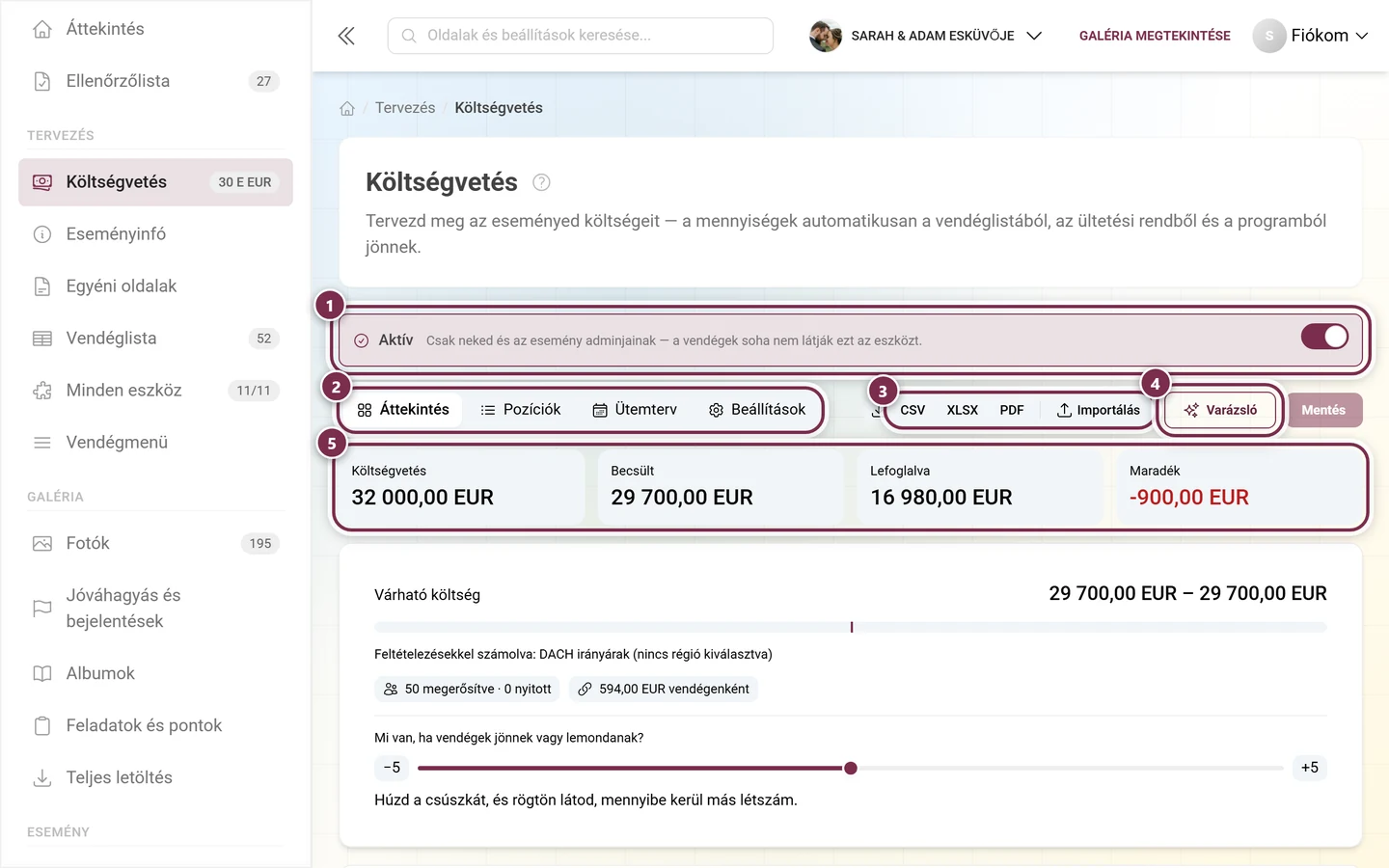Screen dimensions: 1389x868
Task: Click the +5 guests slider label
Action: tap(1310, 768)
